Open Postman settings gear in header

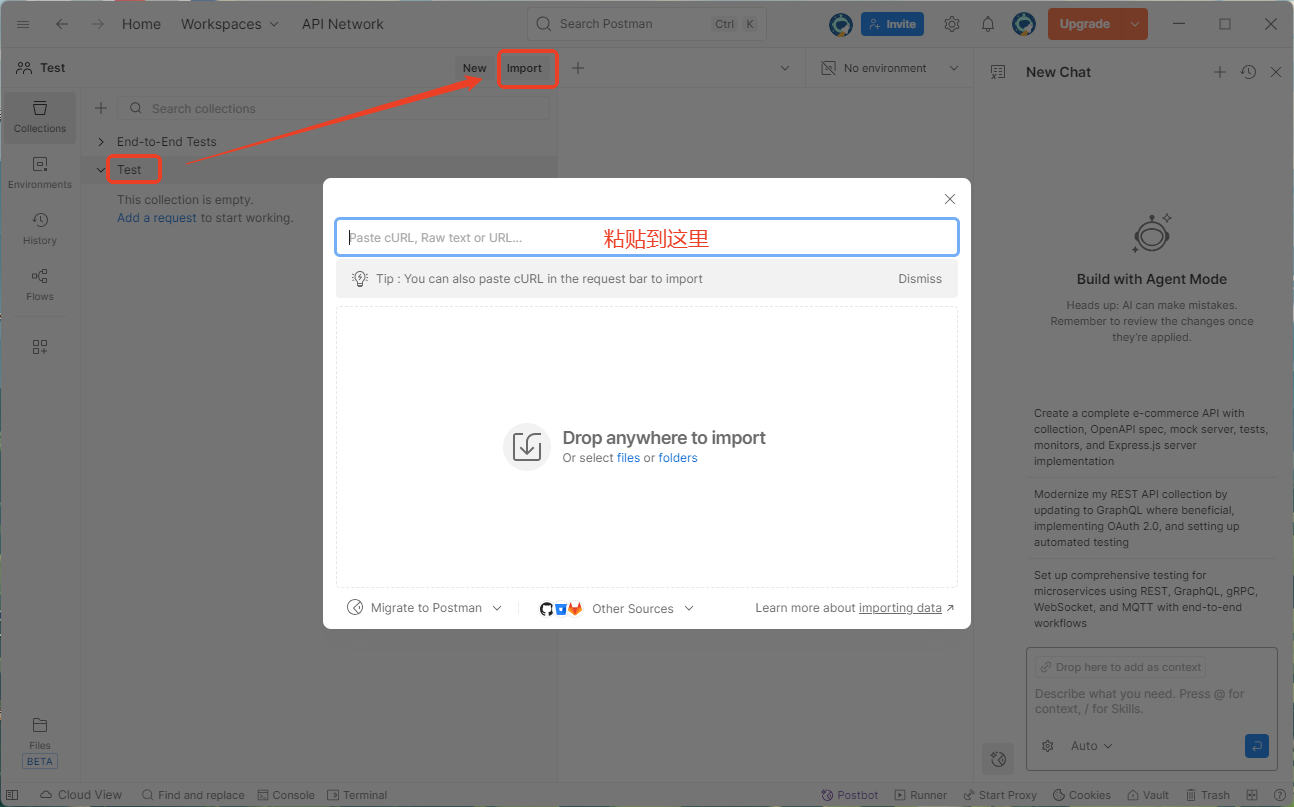click(952, 24)
